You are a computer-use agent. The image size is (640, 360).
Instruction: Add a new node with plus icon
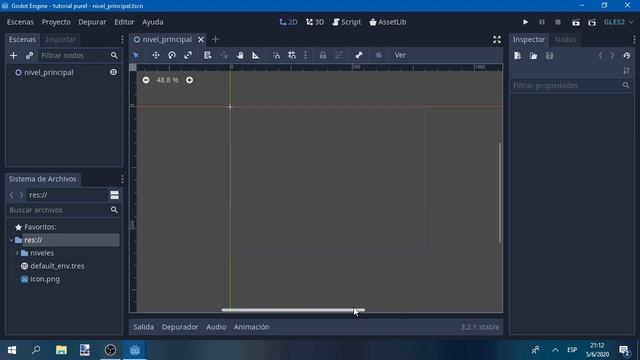[13, 56]
